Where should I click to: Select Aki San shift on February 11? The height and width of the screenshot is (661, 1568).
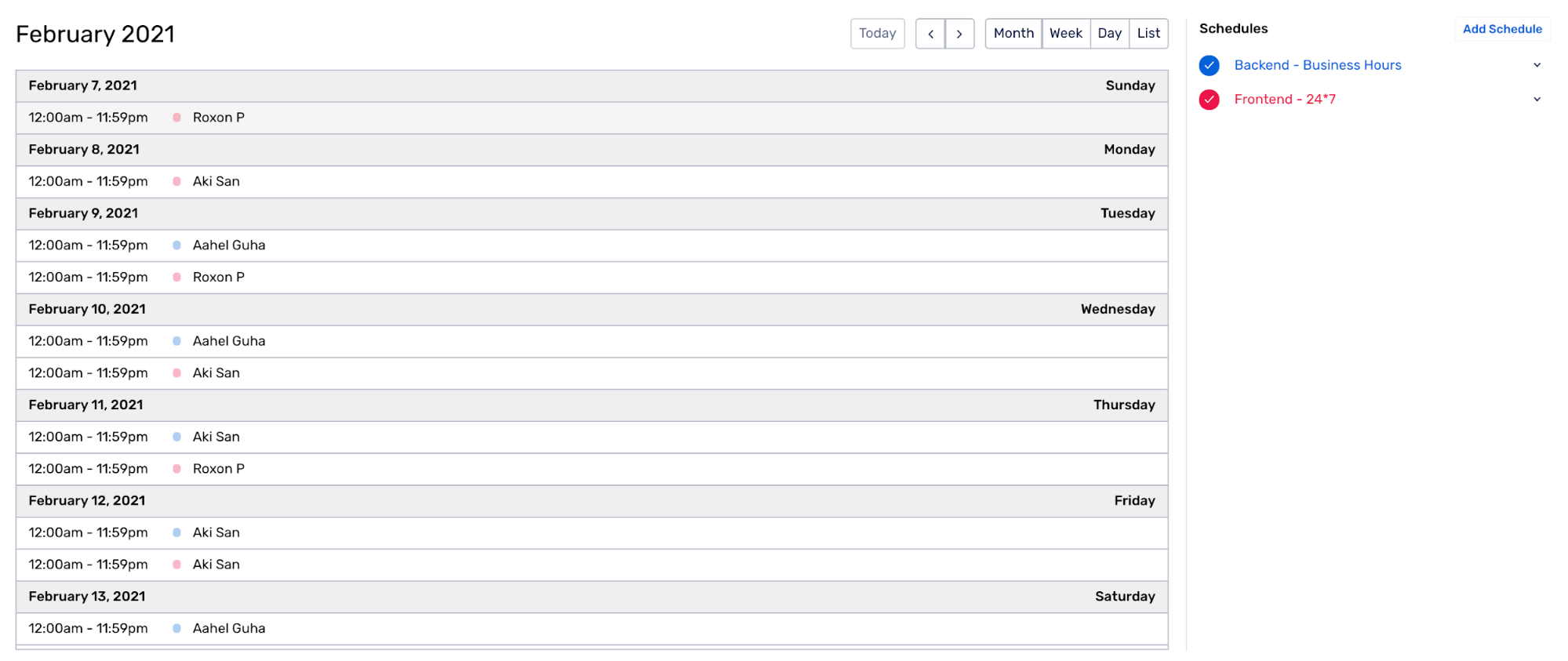(592, 437)
